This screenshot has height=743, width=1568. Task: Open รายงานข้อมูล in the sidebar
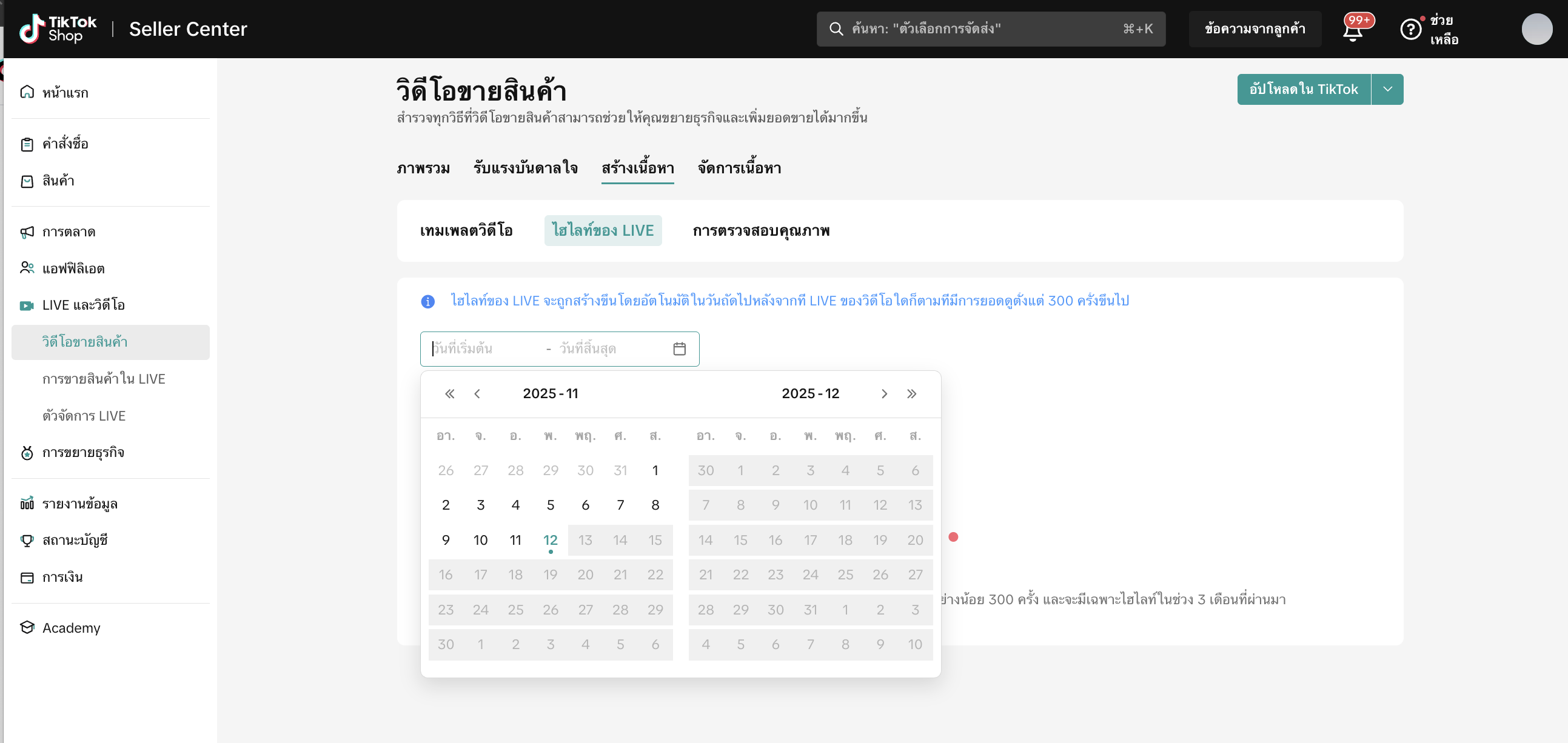tap(80, 503)
